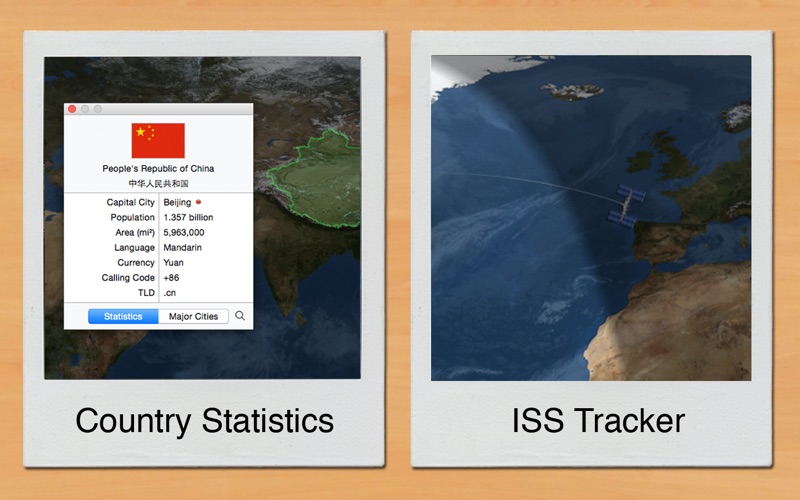Click the "Language" row label
Image resolution: width=800 pixels, height=500 pixels.
(x=135, y=247)
